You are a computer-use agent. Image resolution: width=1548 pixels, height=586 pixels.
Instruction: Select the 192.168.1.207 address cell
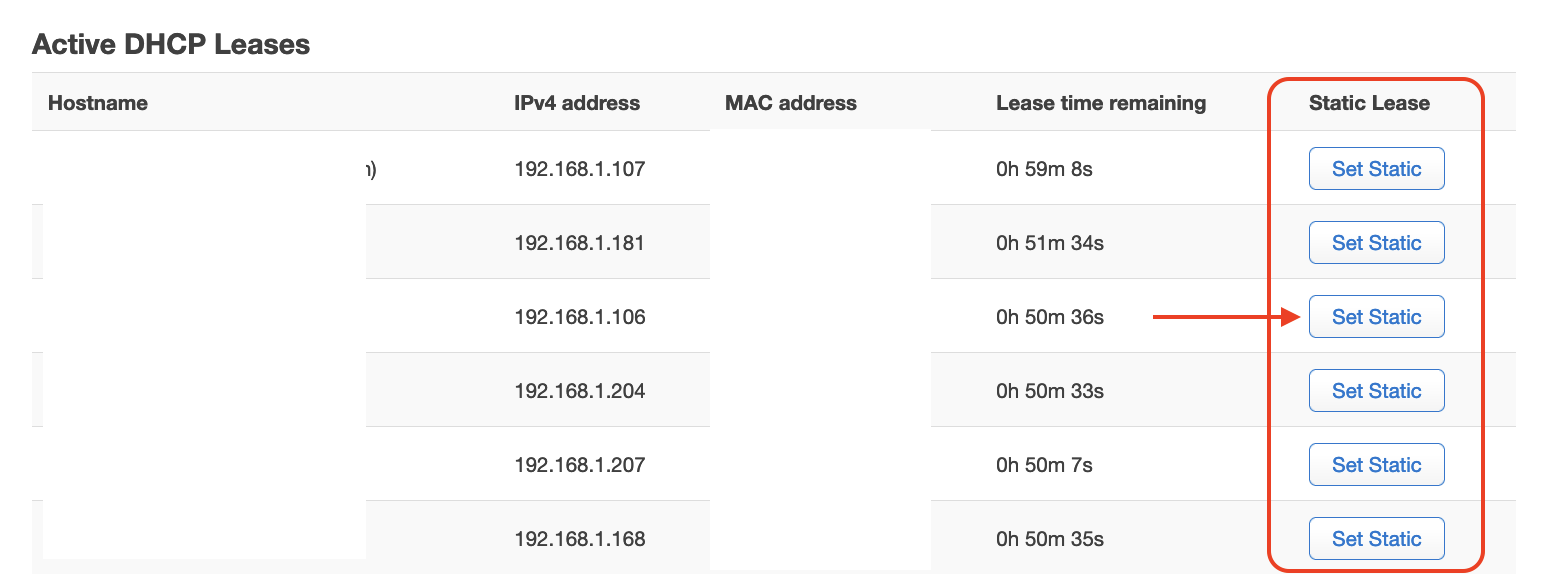[580, 465]
